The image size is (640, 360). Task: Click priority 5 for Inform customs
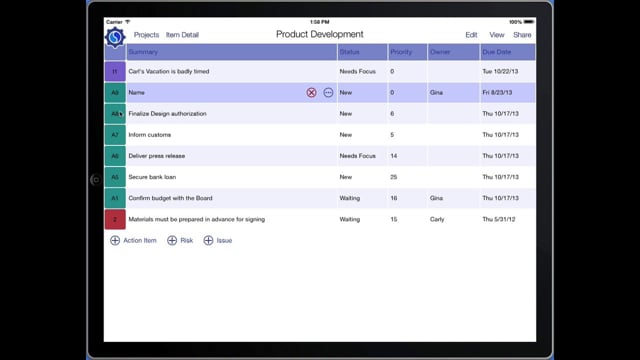[392, 135]
